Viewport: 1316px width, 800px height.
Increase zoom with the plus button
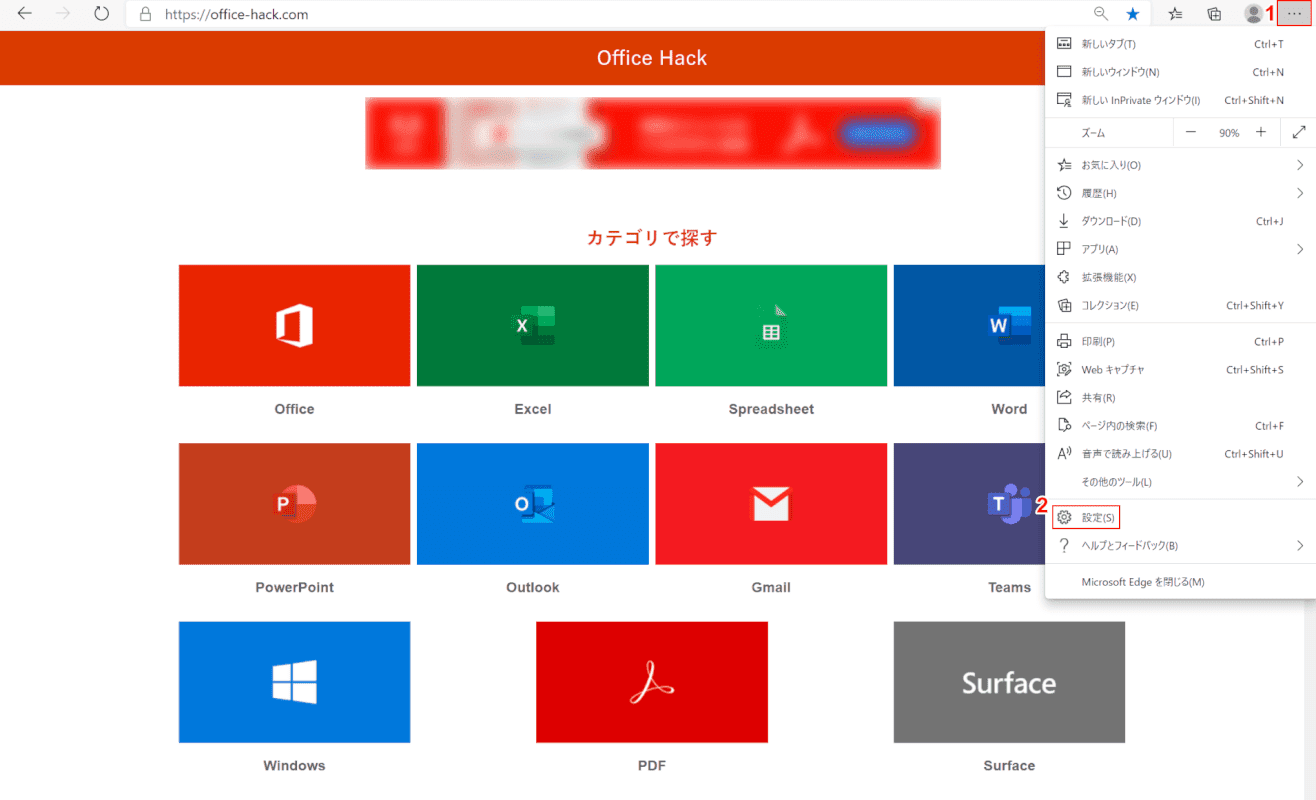click(x=1261, y=132)
